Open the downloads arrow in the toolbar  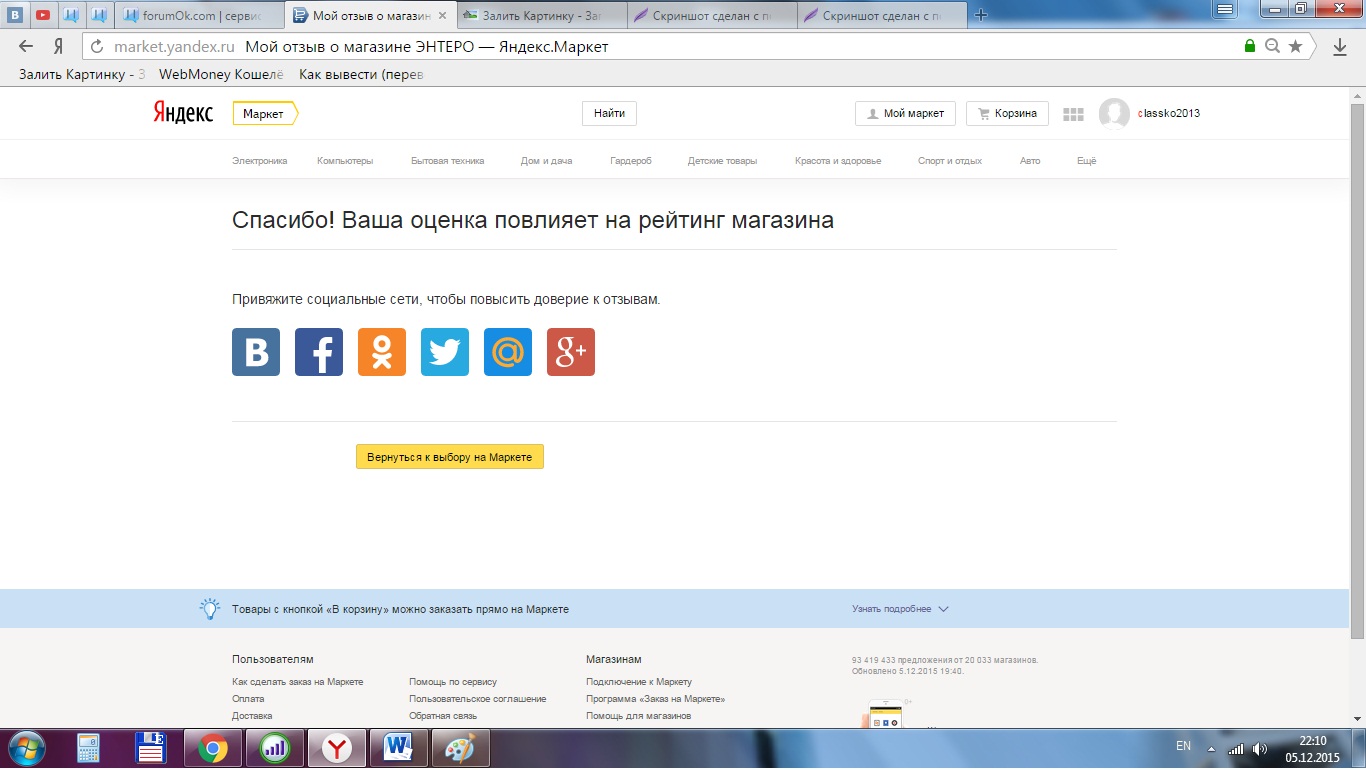tap(1340, 46)
